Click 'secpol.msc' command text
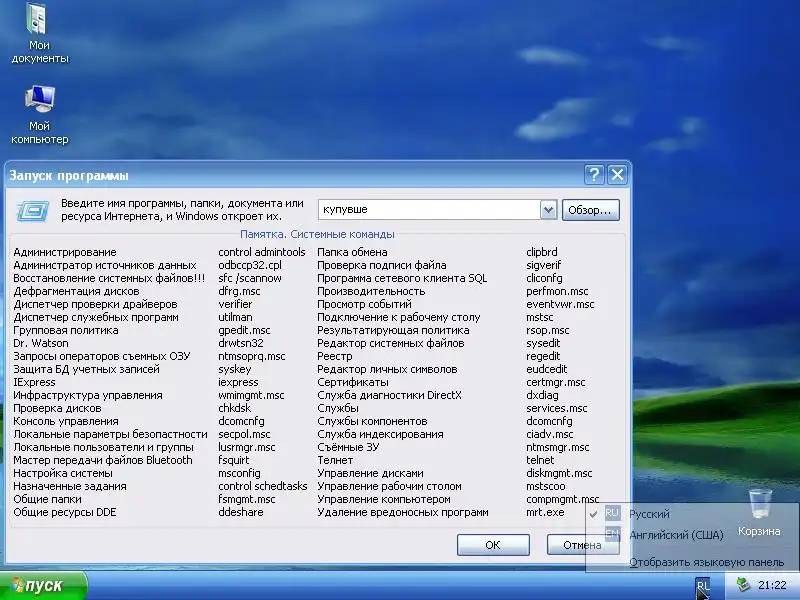Screen dimensions: 800x600 click(x=244, y=434)
